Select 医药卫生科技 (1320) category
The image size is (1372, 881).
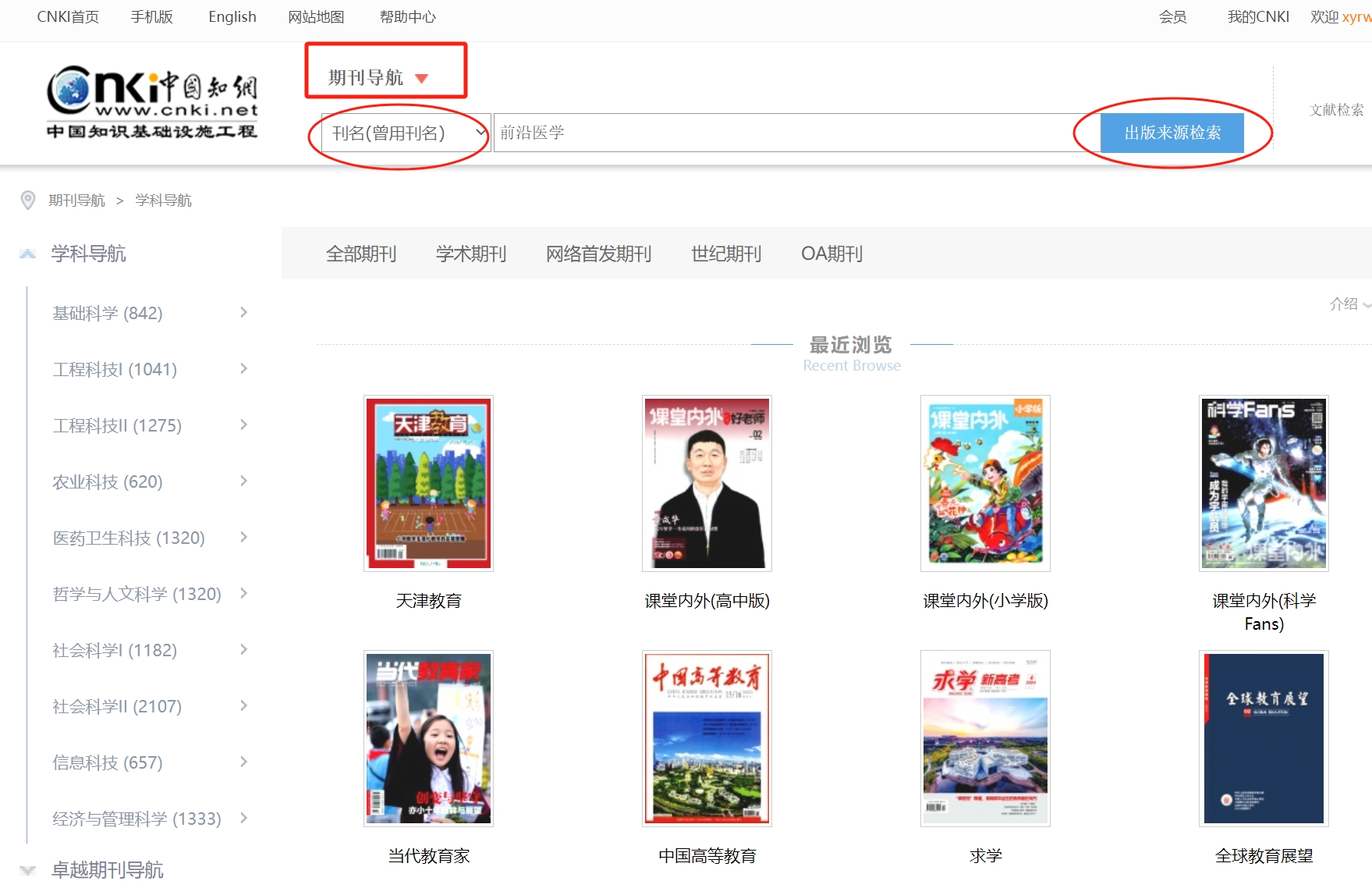(129, 538)
